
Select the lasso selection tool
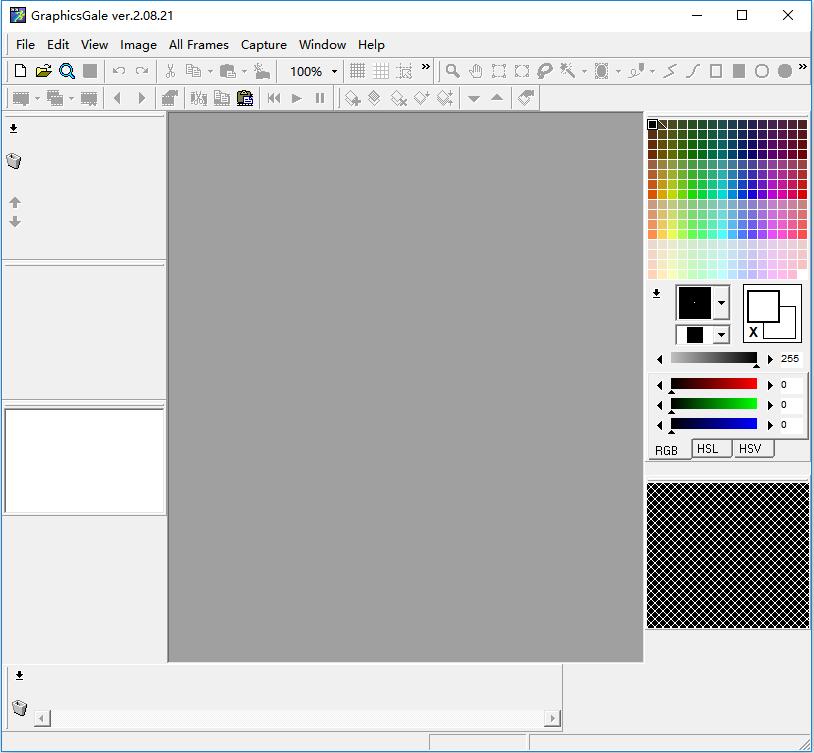(545, 71)
